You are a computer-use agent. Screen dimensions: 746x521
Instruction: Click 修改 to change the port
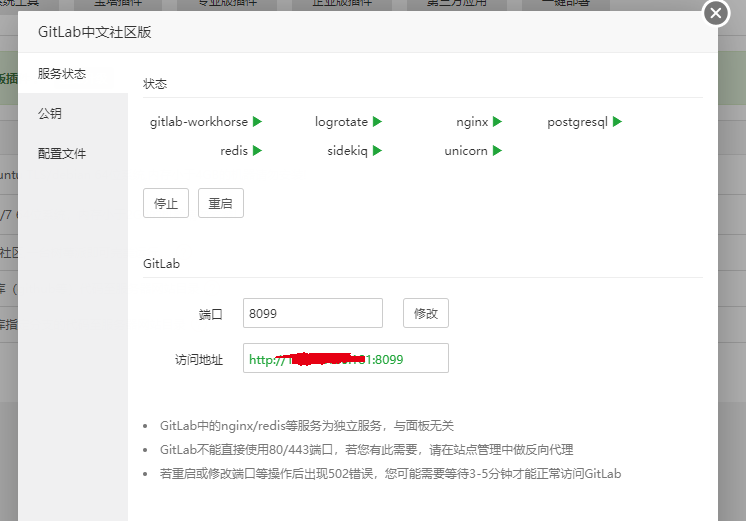426,313
